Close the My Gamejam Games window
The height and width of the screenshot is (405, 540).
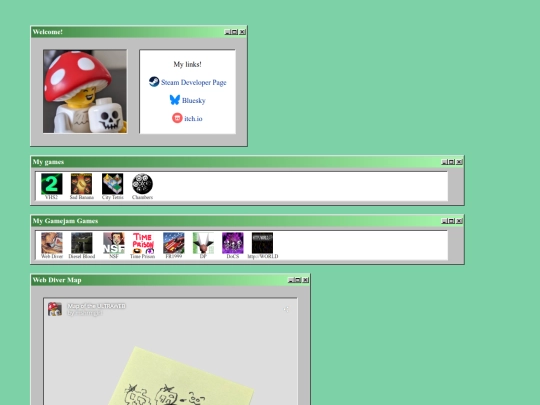coord(459,221)
